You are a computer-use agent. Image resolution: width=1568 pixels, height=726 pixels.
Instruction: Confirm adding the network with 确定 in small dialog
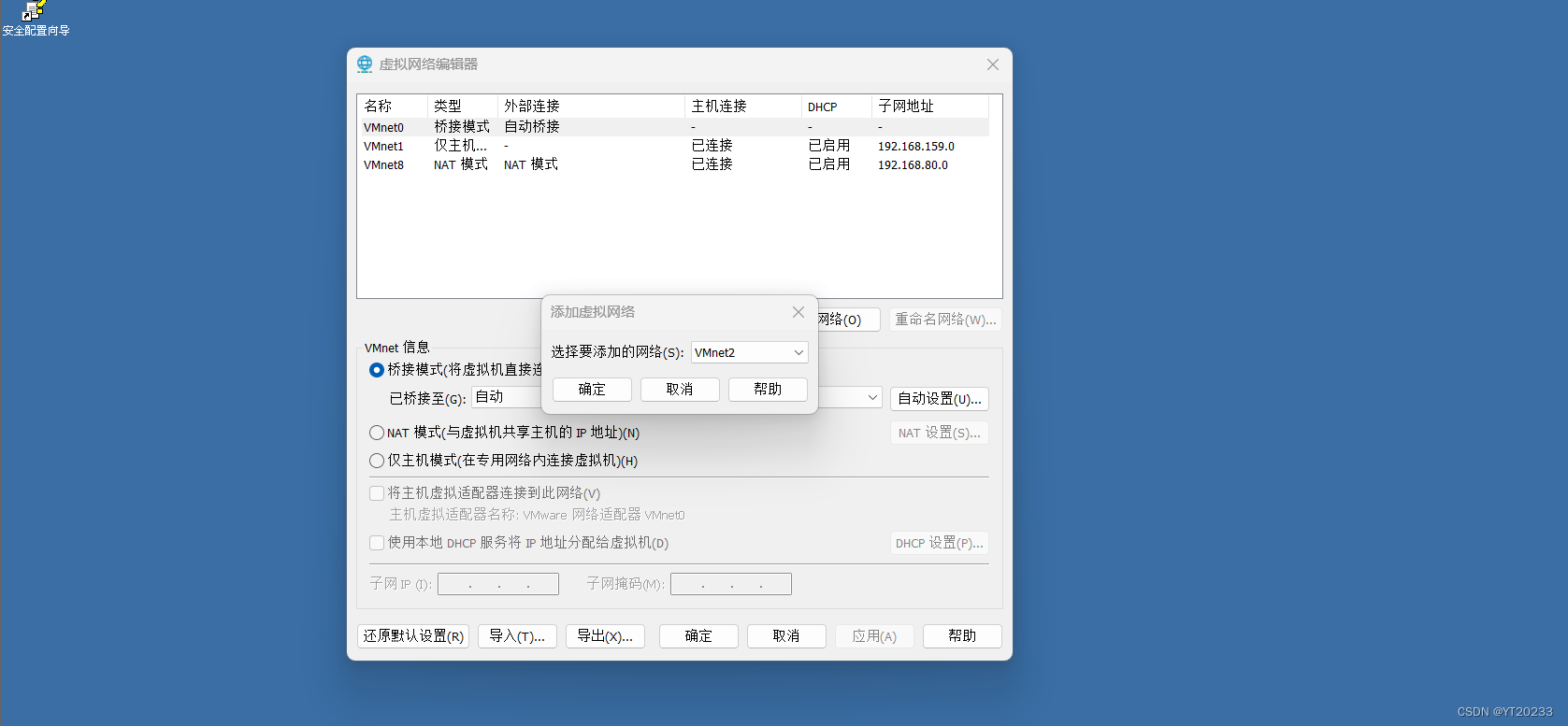click(x=592, y=390)
